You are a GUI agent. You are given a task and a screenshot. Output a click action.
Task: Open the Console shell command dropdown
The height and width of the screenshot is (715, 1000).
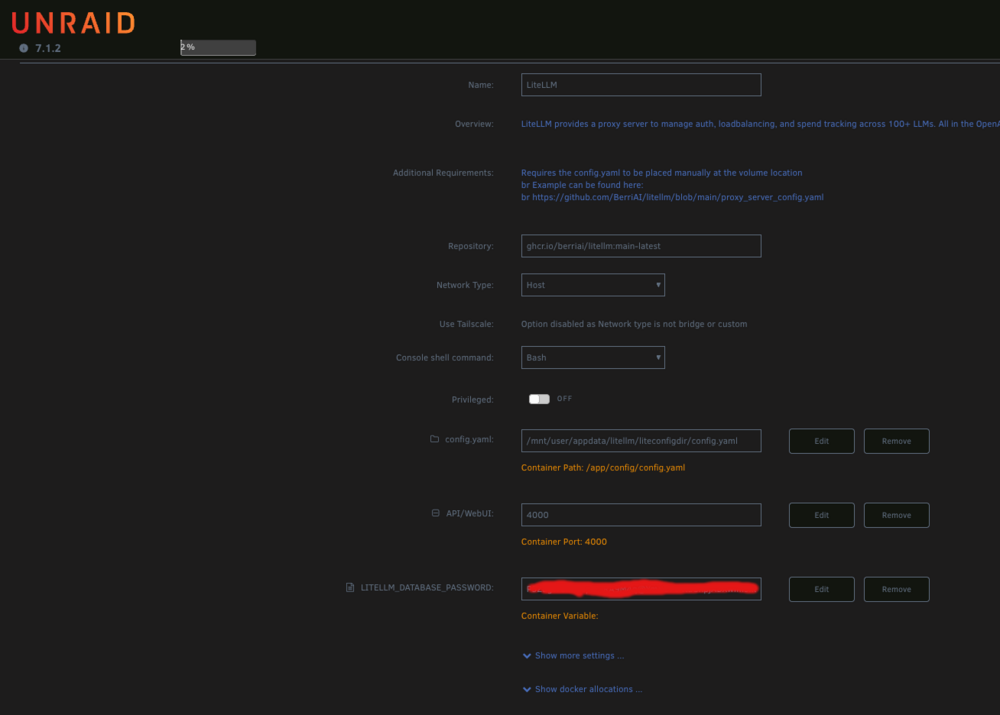pyautogui.click(x=592, y=357)
